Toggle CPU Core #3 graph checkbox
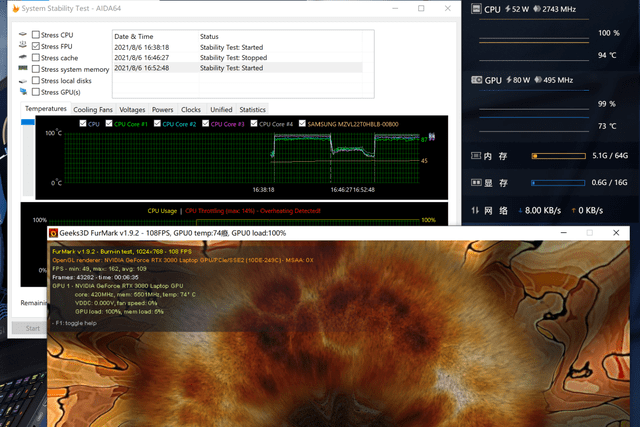The height and width of the screenshot is (427, 640). [206, 123]
